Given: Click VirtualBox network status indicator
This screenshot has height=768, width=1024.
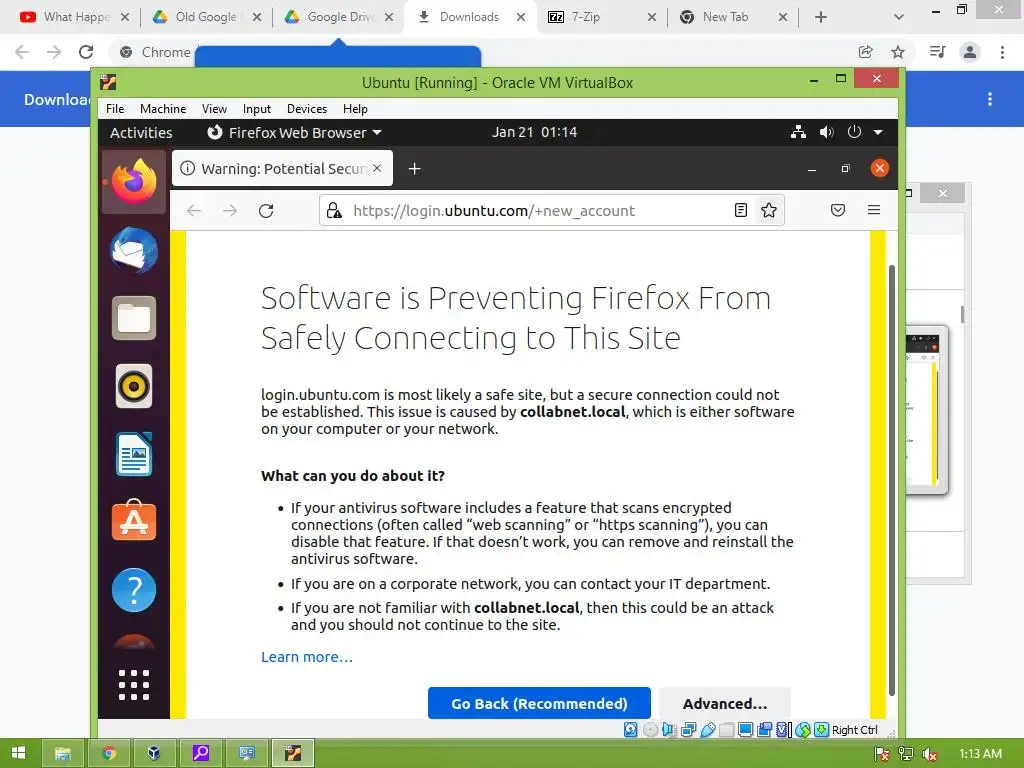Looking at the screenshot, I should tap(688, 729).
